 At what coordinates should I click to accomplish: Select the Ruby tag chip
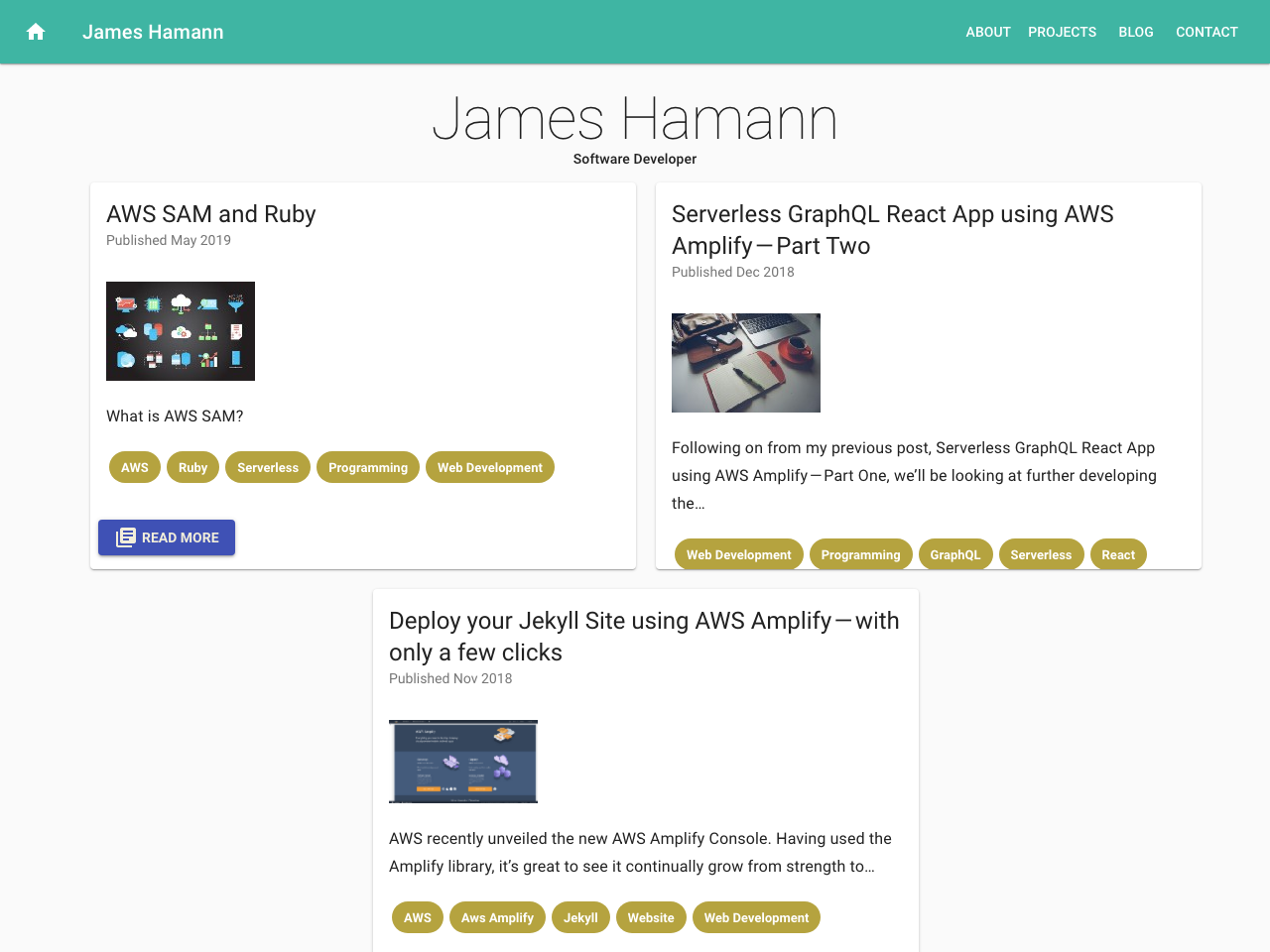(192, 467)
